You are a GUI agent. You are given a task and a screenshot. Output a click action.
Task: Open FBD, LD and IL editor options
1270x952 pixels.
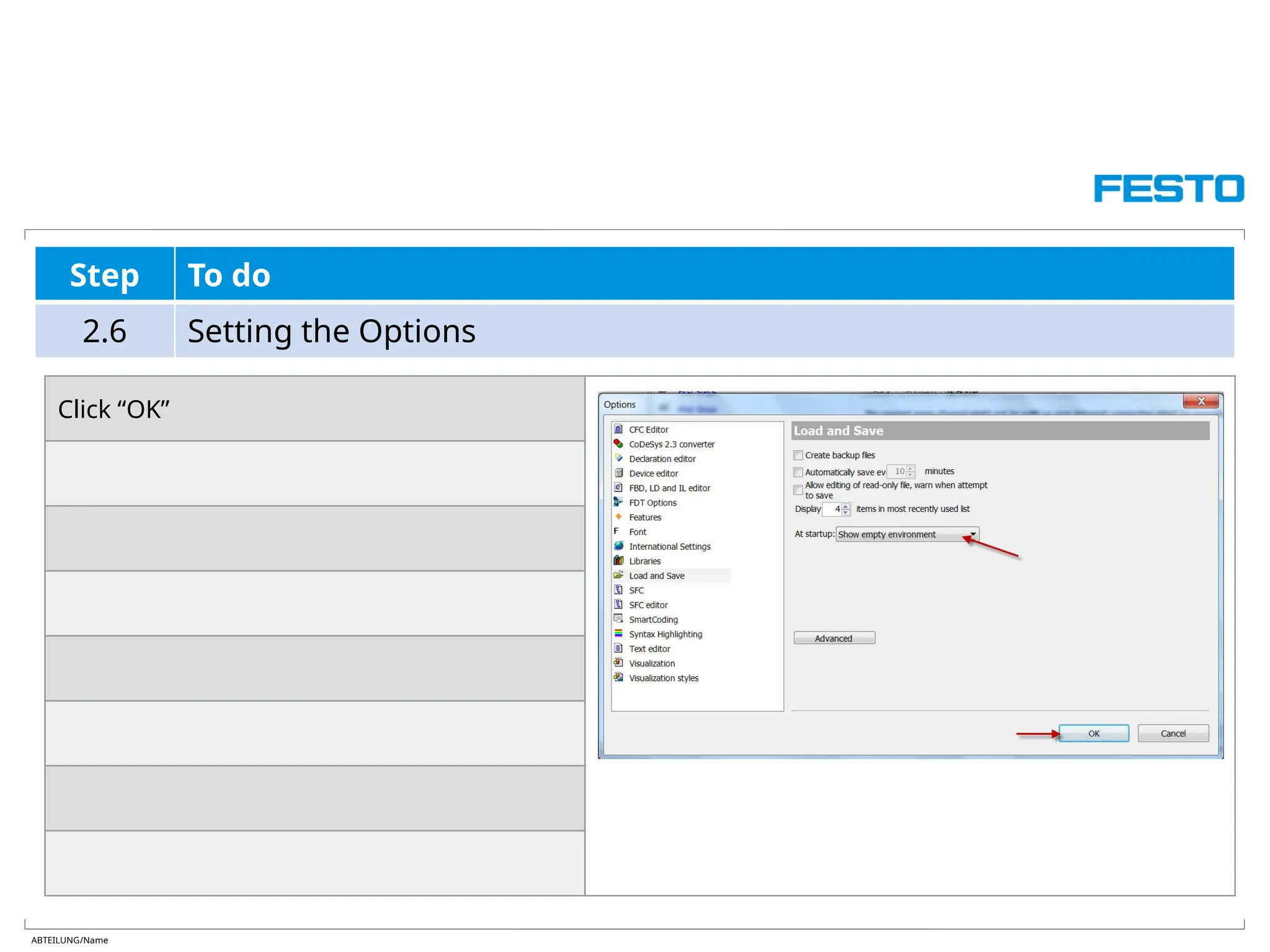(670, 488)
